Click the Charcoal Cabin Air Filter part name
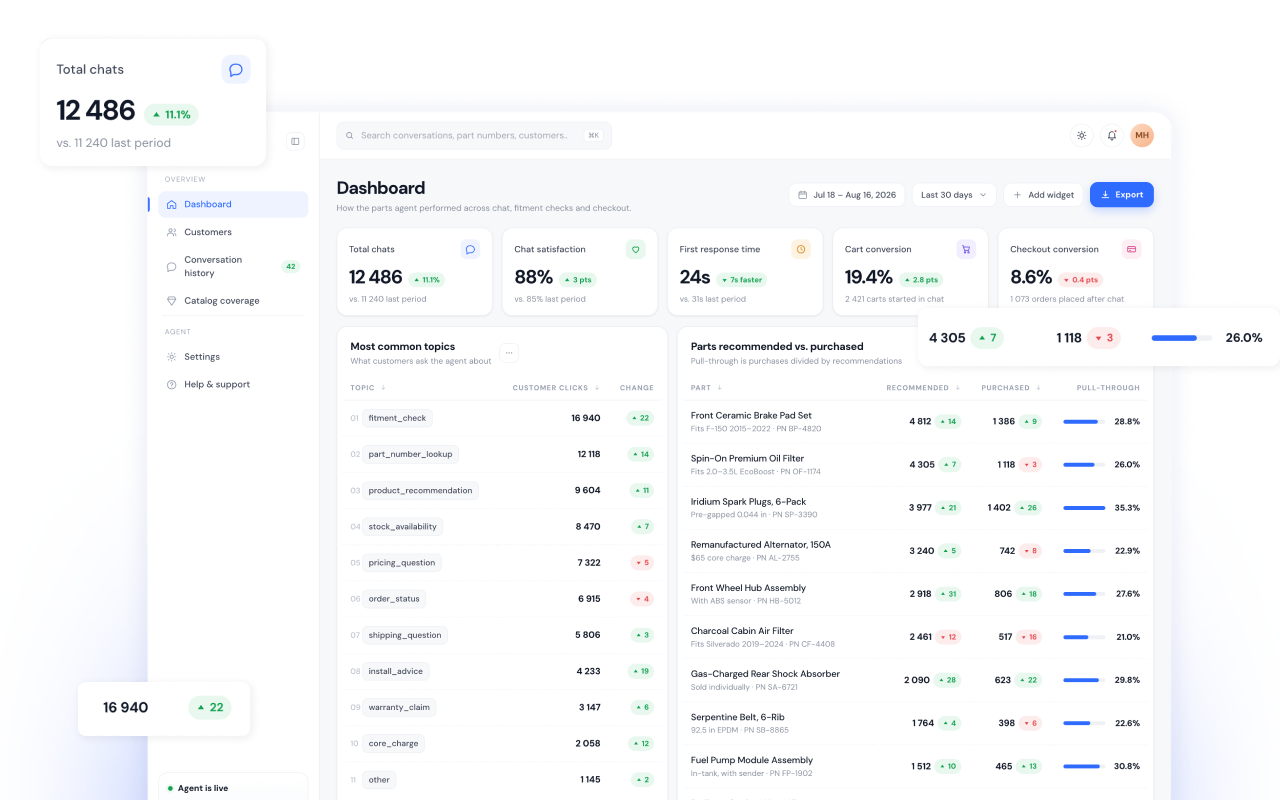Screen dimensions: 1280x800 tap(742, 631)
